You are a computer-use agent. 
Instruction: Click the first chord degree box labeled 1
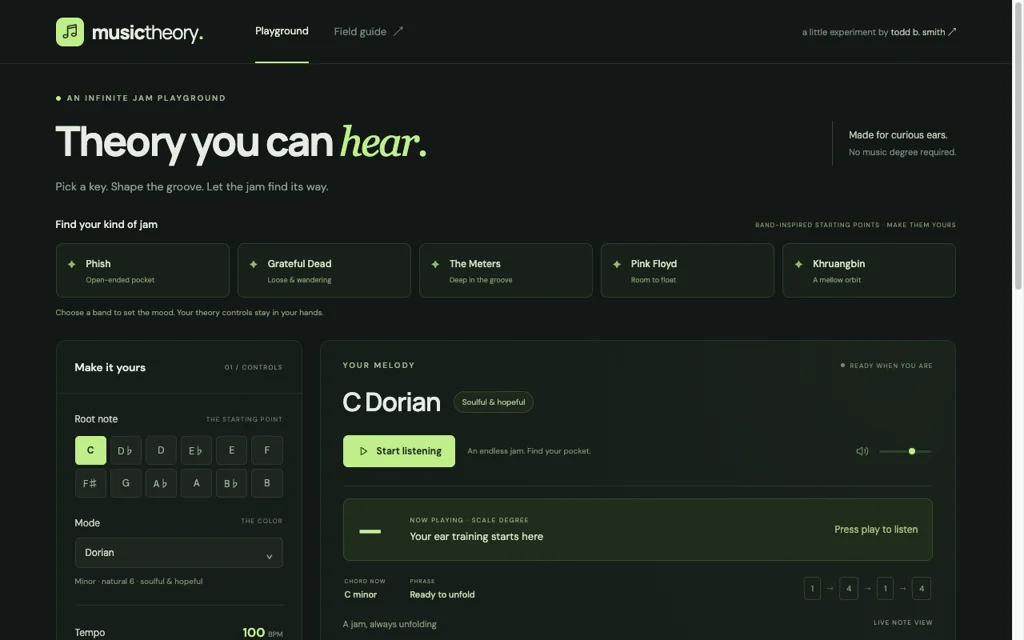pyautogui.click(x=812, y=588)
